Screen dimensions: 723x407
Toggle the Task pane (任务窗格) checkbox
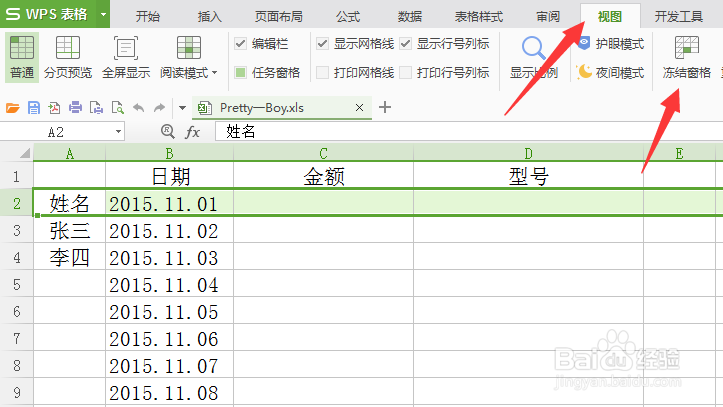pyautogui.click(x=240, y=72)
